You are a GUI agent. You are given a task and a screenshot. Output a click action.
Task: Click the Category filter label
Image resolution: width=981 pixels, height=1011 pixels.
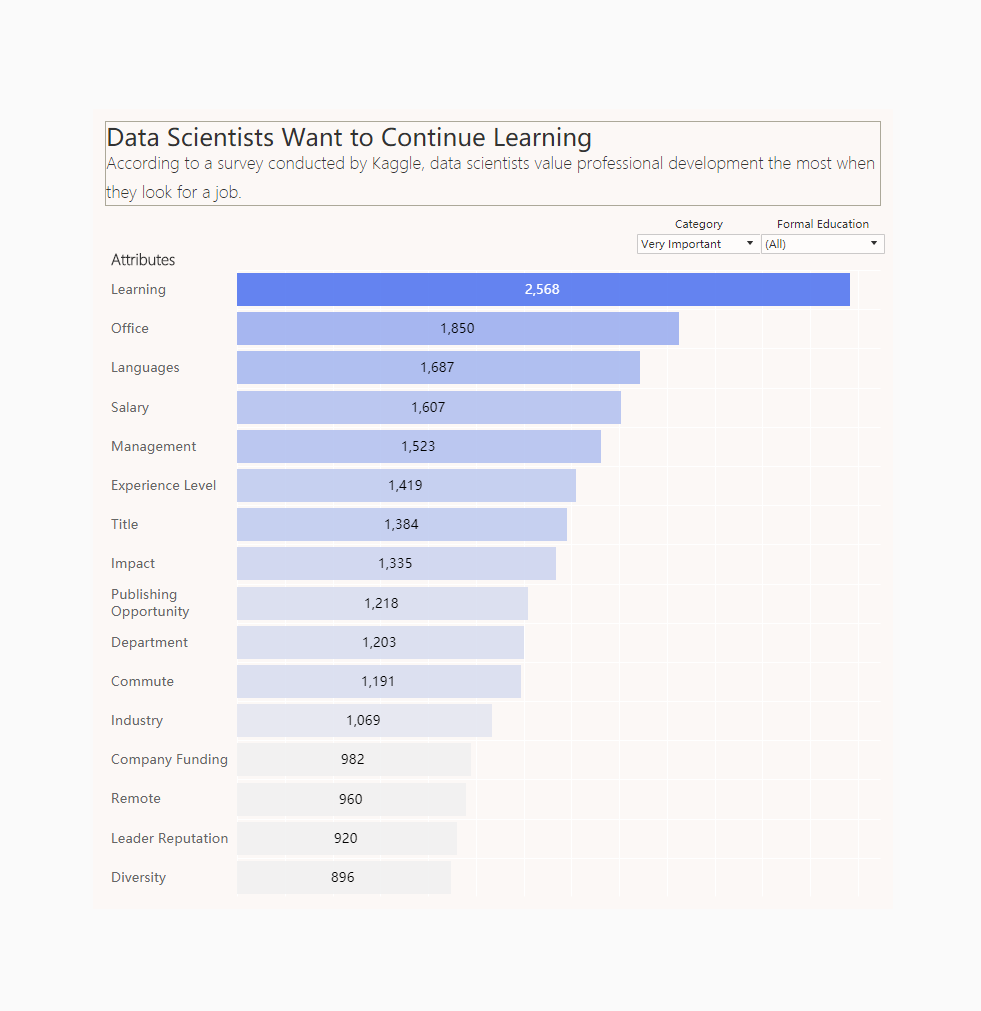coord(698,223)
